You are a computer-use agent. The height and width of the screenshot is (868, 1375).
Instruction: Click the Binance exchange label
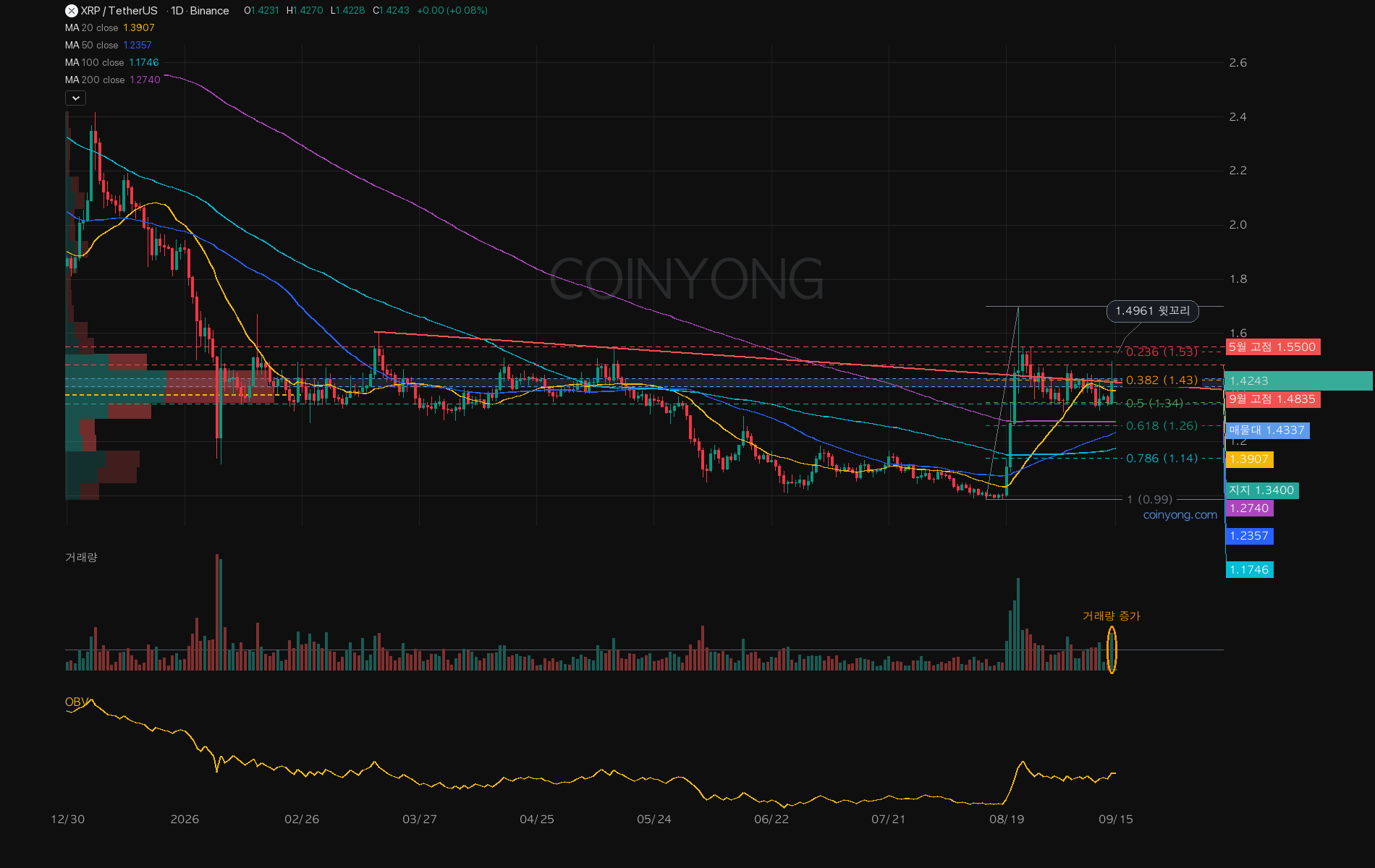click(209, 11)
